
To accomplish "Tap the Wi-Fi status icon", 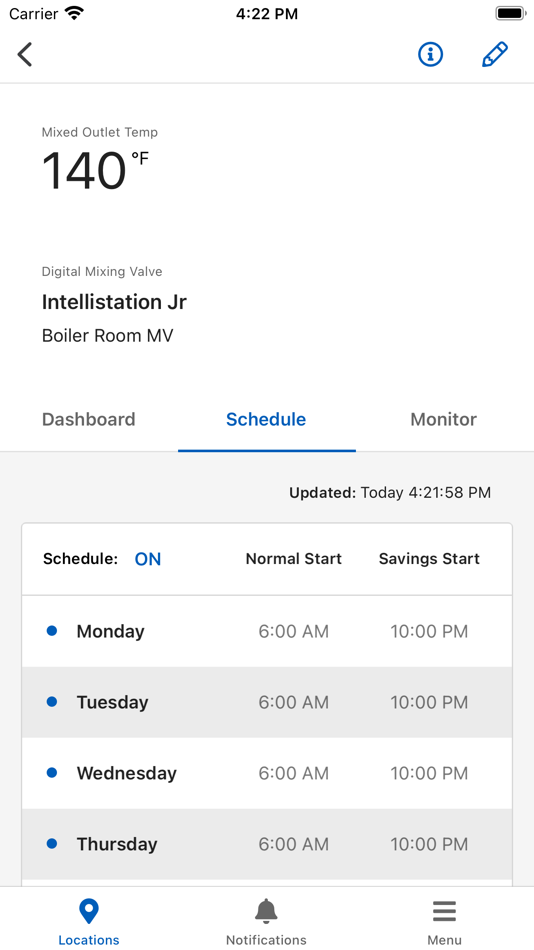I will pos(75,13).
